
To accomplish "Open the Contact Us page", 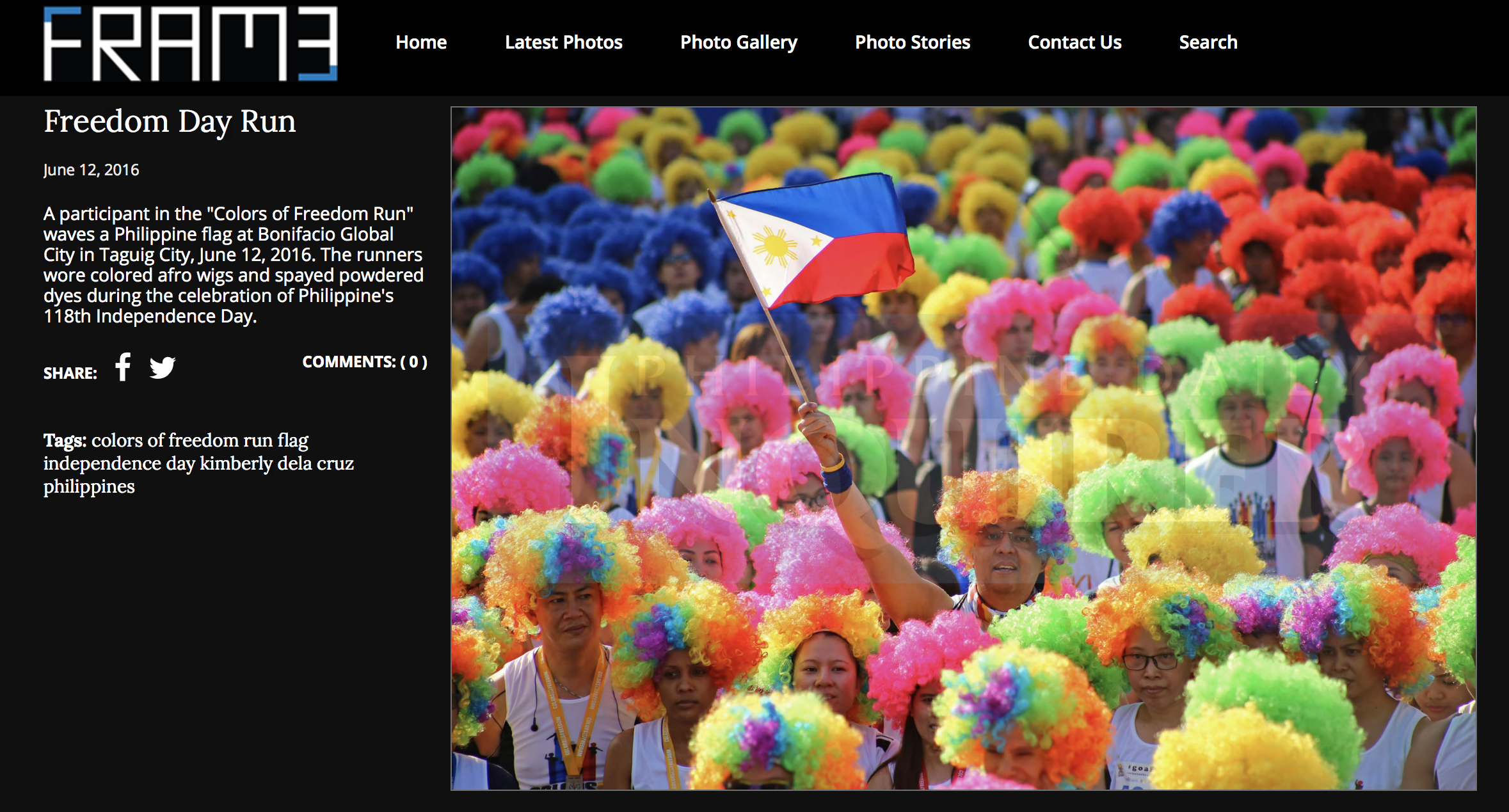I will [x=1074, y=42].
